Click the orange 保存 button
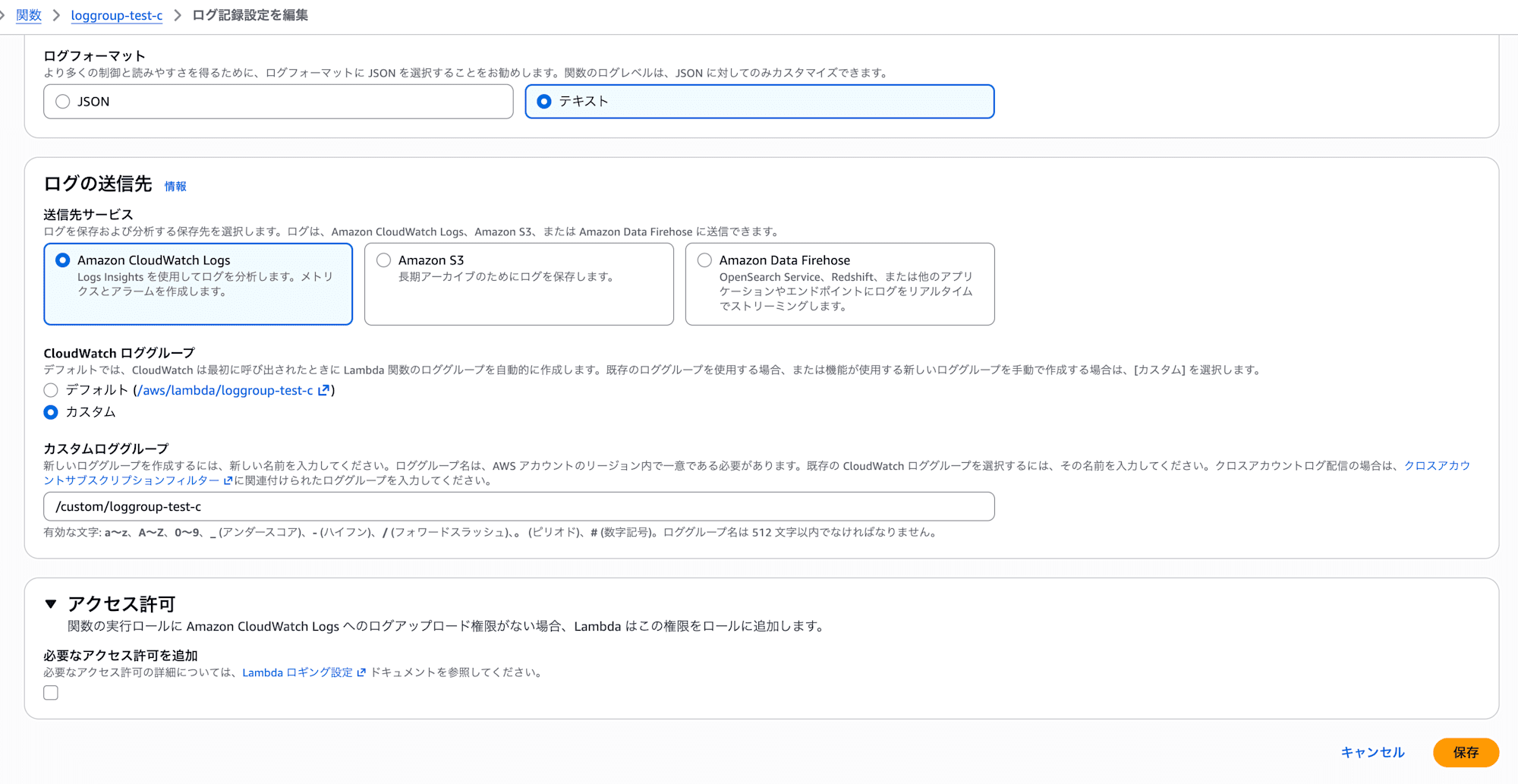 tap(1466, 752)
